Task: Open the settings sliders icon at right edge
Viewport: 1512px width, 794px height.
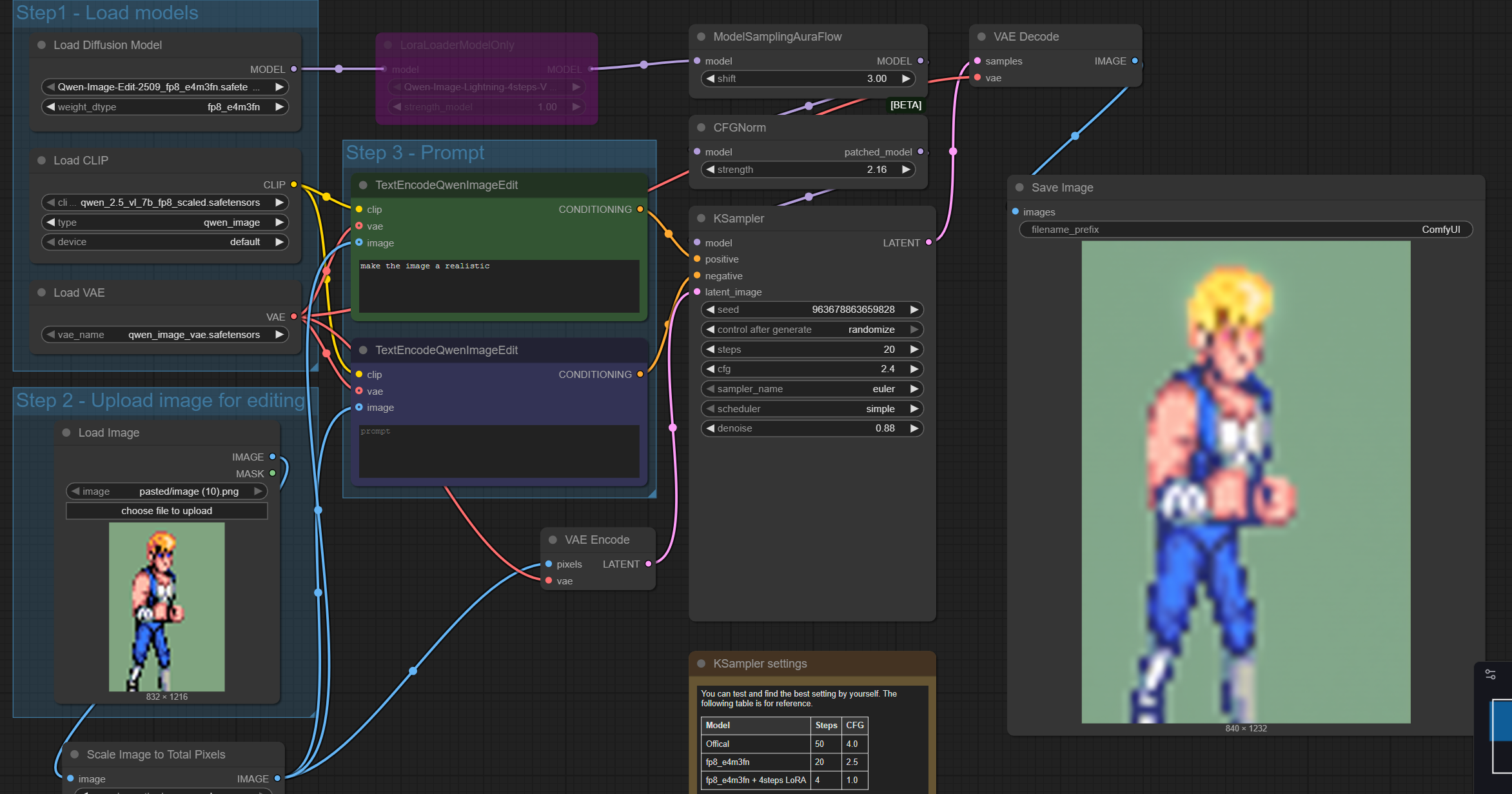Action: click(x=1491, y=674)
